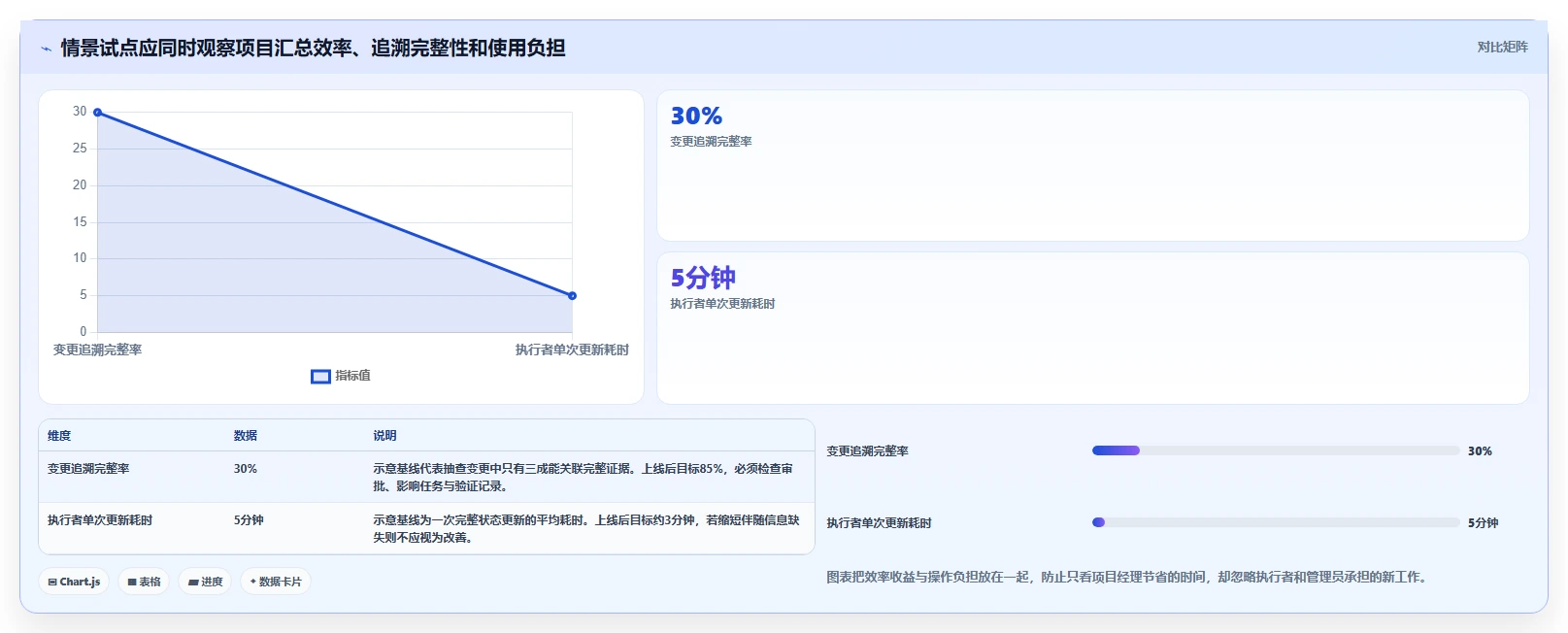Viewport: 1568px width, 633px height.
Task: Click the 执行者单次更新耗时 x-axis label on chart
Action: point(572,350)
